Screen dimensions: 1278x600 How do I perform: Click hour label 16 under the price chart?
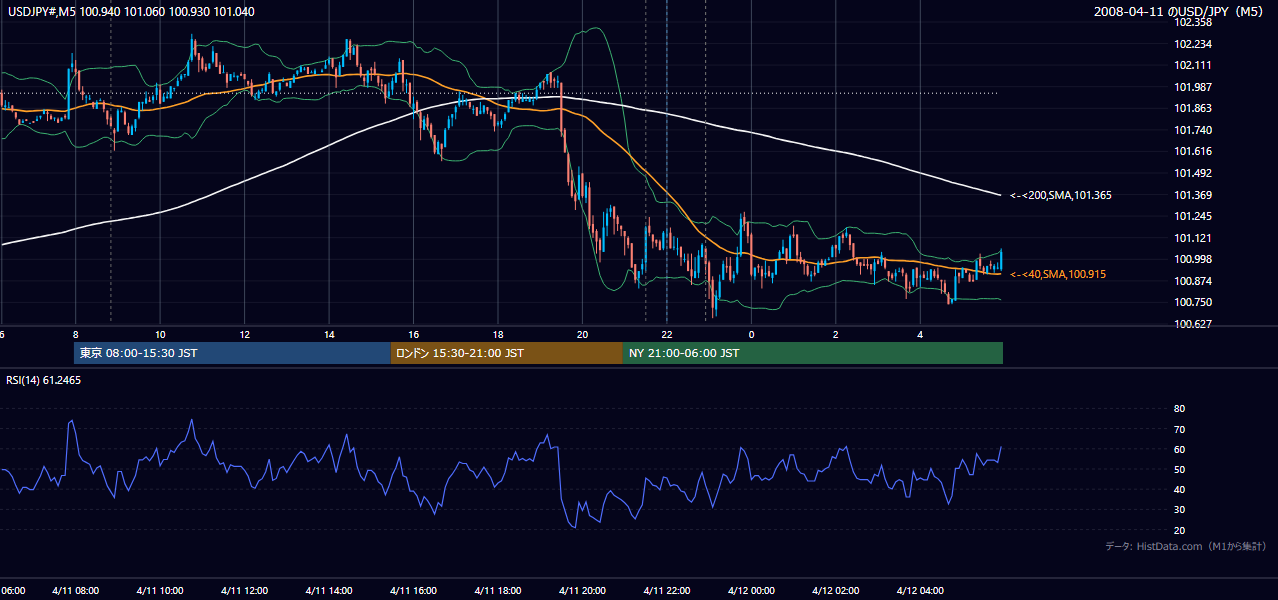coord(413,334)
